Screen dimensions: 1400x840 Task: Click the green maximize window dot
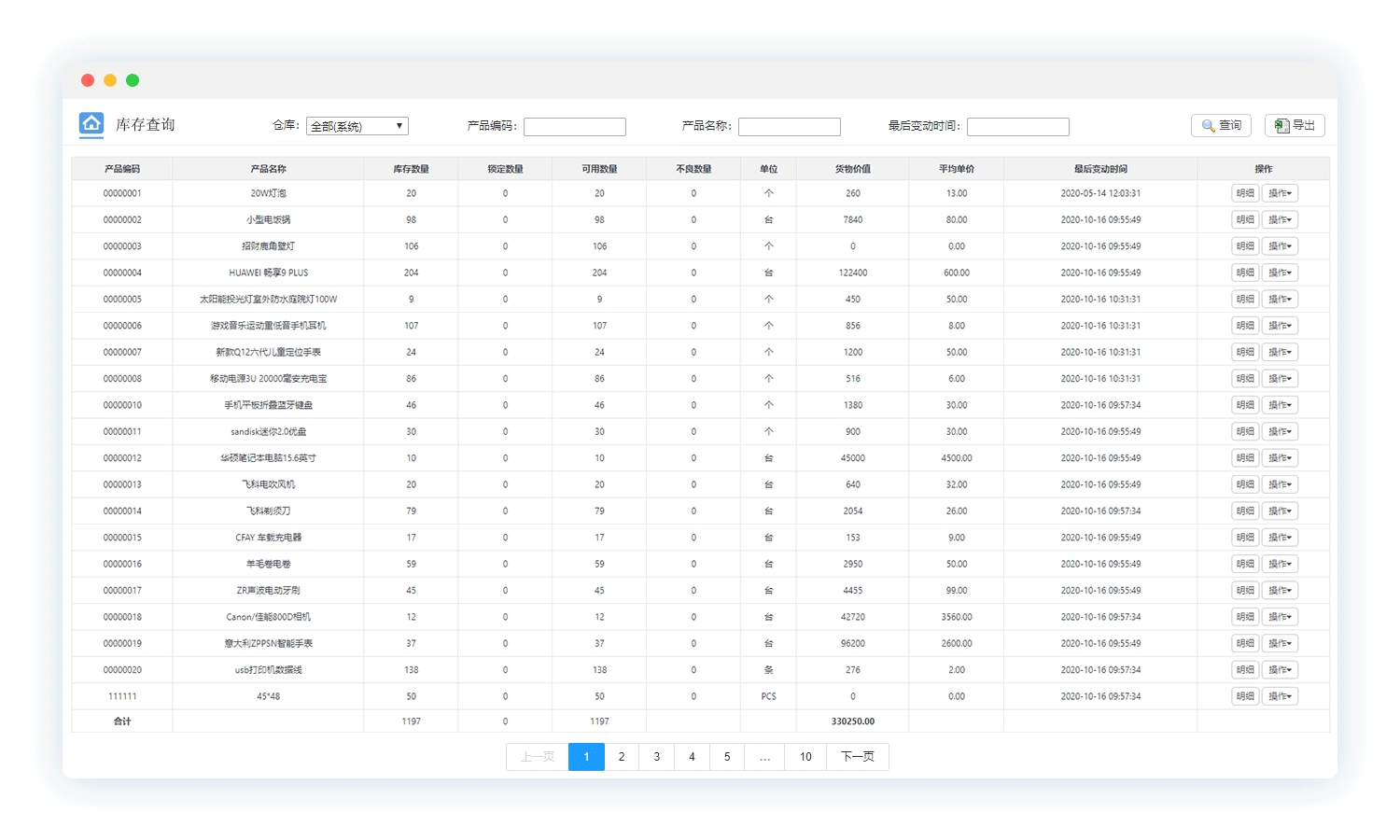coord(133,80)
